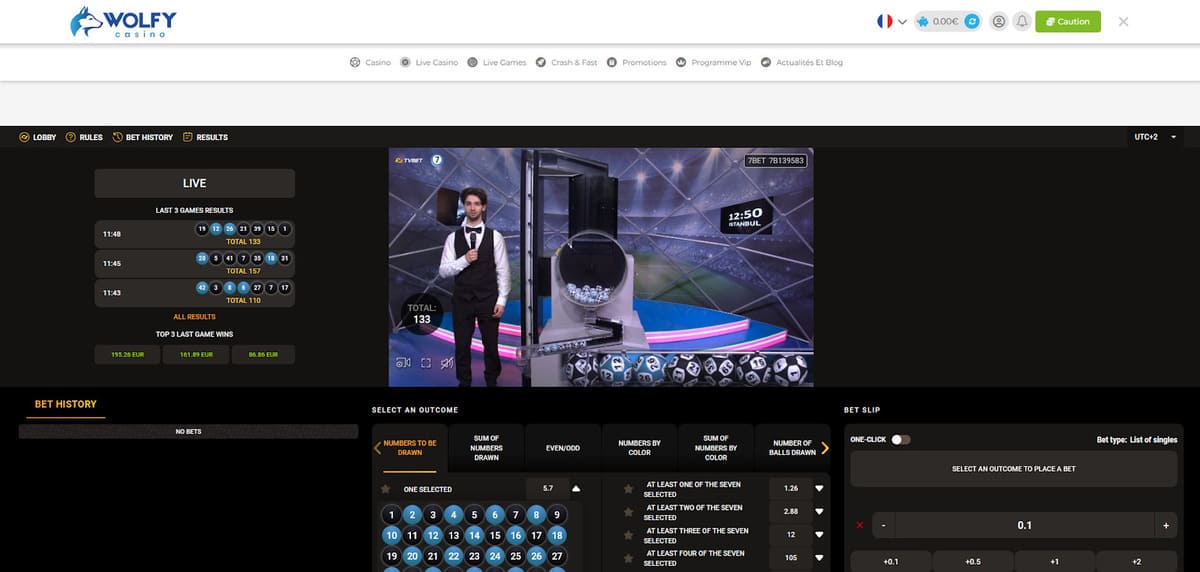Add +0.1 to the stake
The width and height of the screenshot is (1200, 572).
(x=891, y=561)
